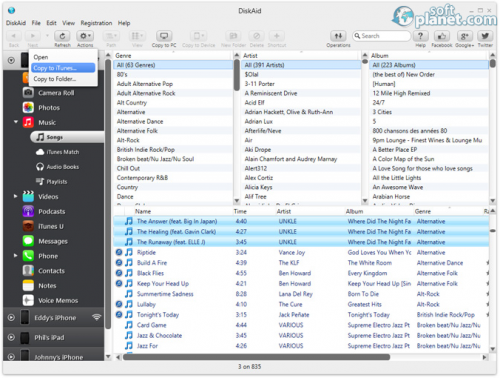Expand the Videos tree node
This screenshot has height=378, width=500.
[15, 196]
